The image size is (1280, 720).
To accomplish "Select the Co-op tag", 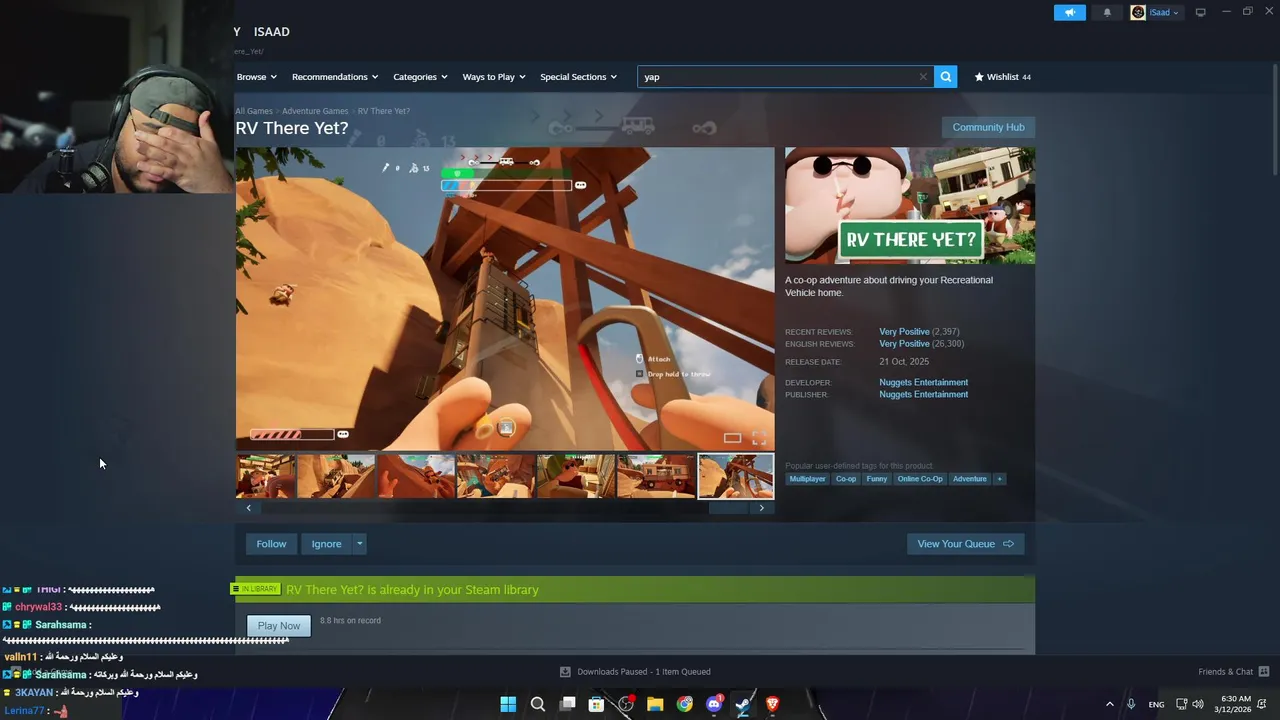I will 846,479.
